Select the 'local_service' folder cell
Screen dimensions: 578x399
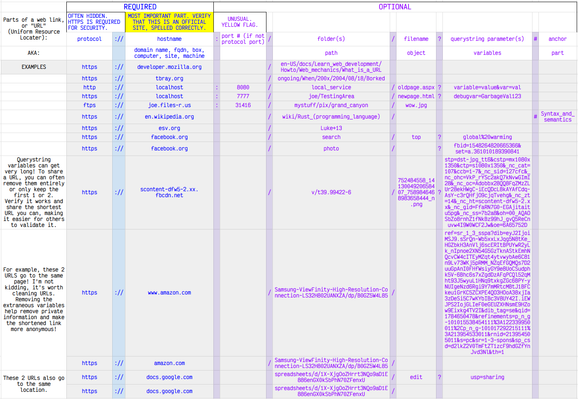331,87
